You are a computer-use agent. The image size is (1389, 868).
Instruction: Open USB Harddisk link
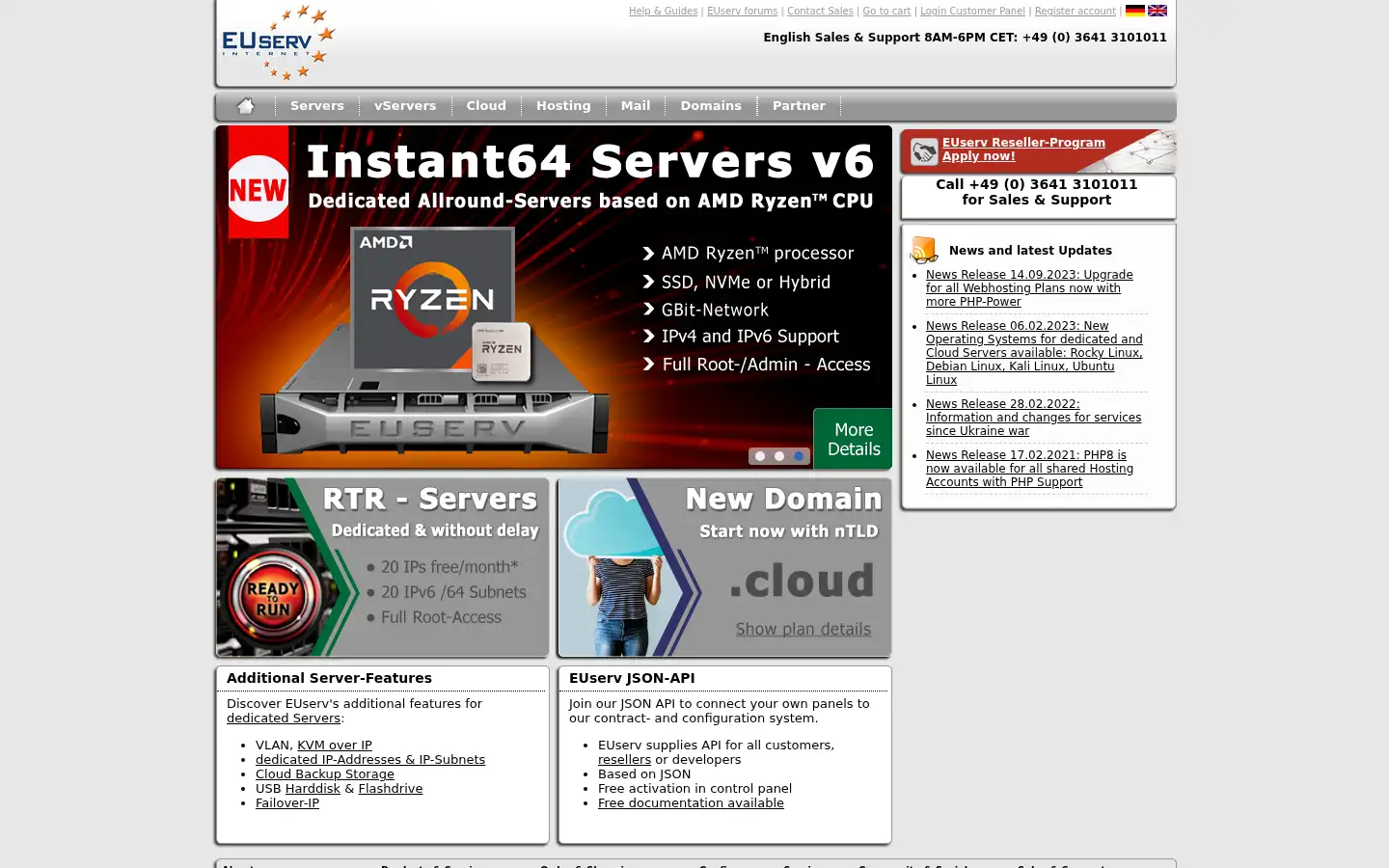[313, 789]
